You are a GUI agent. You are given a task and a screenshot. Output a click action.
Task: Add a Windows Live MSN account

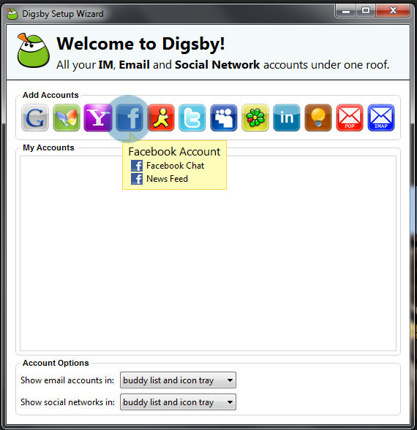coord(67,118)
